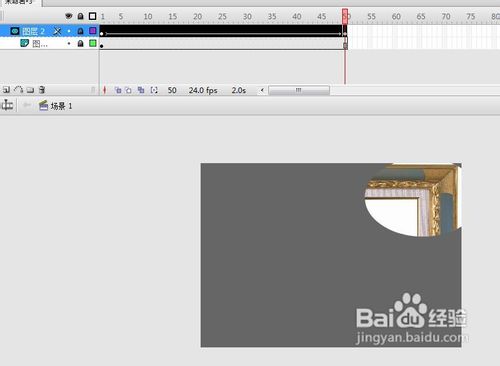Click the Edit Multiple Frames icon
This screenshot has height=366, width=500.
(x=141, y=90)
